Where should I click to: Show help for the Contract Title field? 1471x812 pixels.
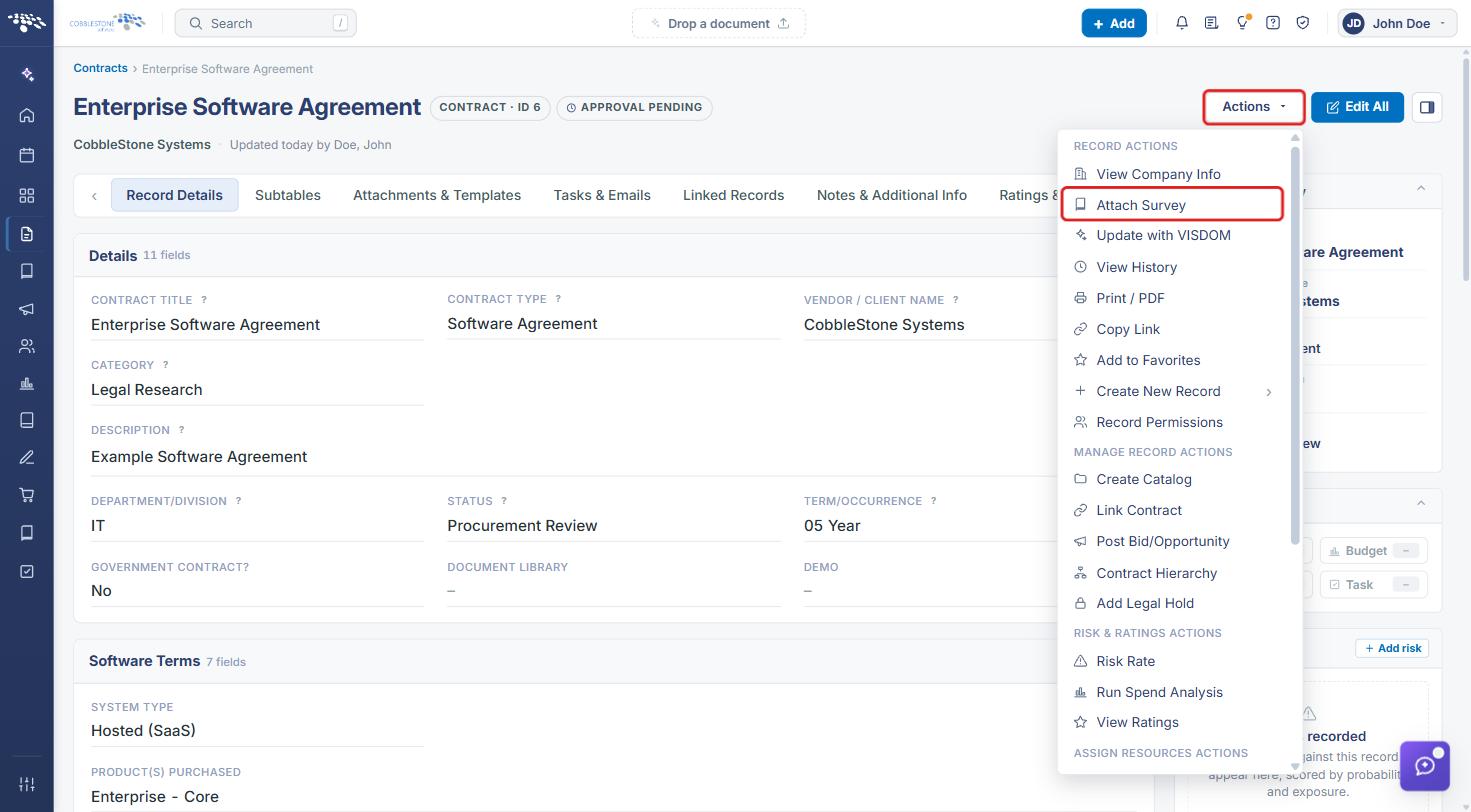204,300
